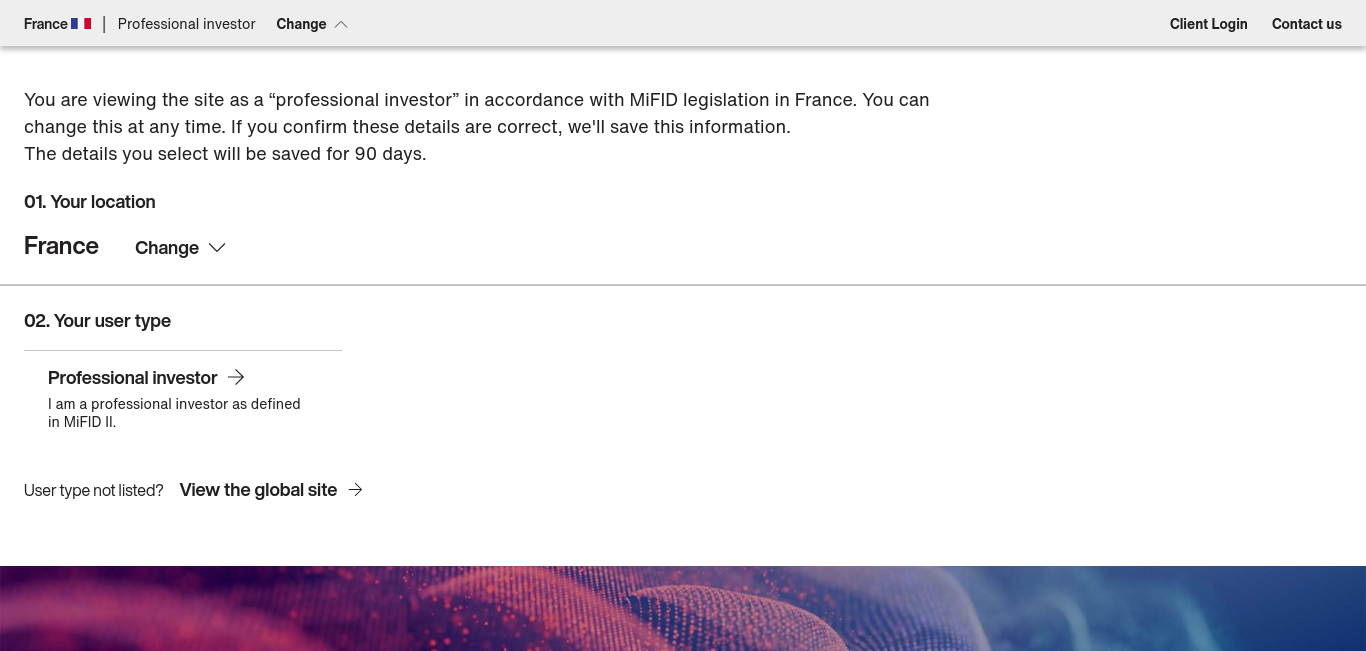This screenshot has height=651, width=1366.
Task: Open Client Login
Action: pyautogui.click(x=1209, y=24)
